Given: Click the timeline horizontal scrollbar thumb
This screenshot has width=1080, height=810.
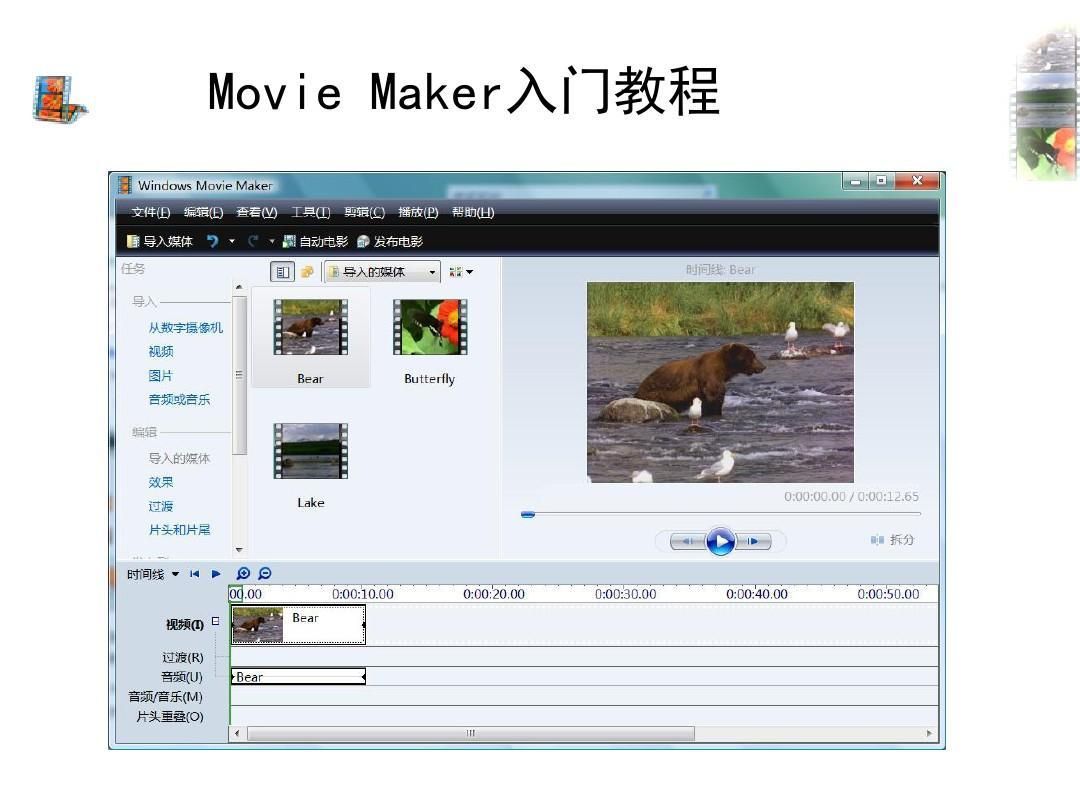Looking at the screenshot, I should tap(470, 734).
